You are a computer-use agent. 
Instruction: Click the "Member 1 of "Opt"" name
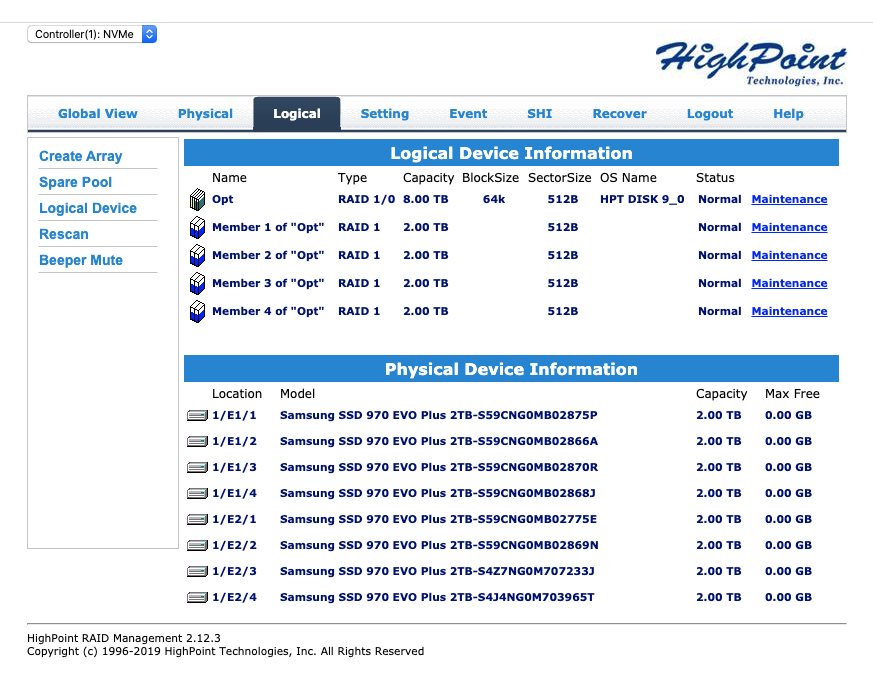pos(268,227)
